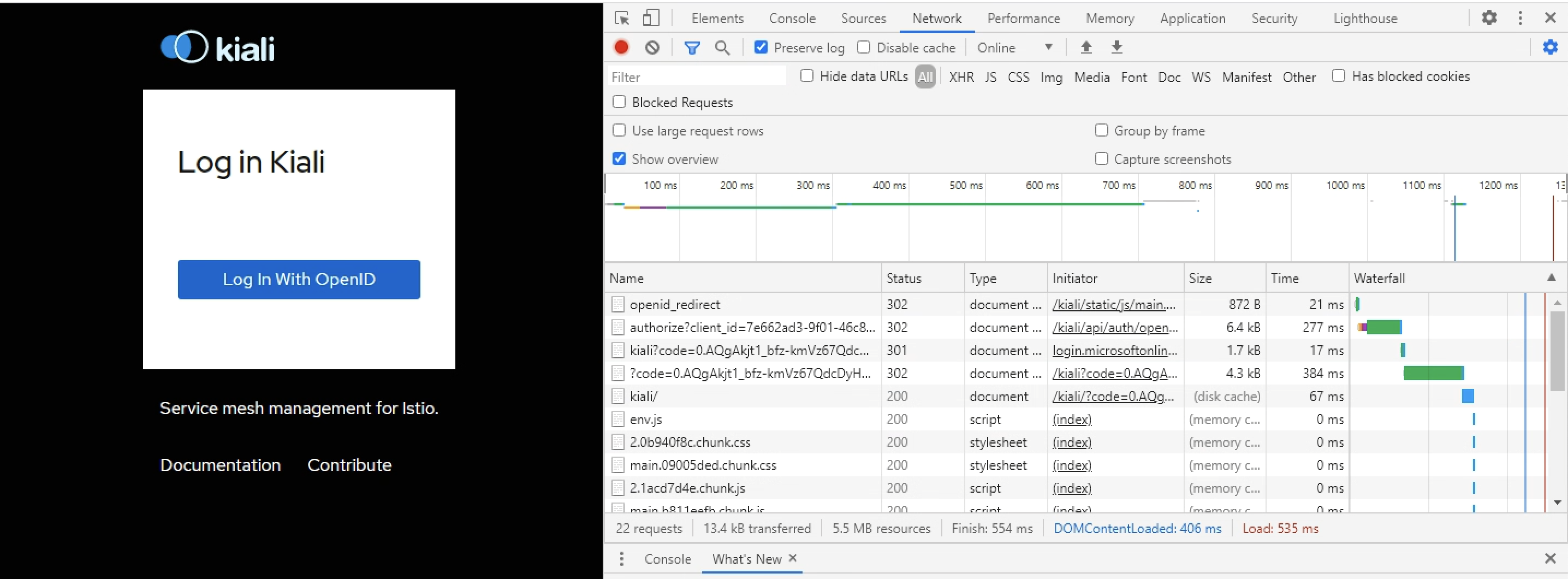Click Log In With OpenID button
The image size is (1568, 579).
298,279
